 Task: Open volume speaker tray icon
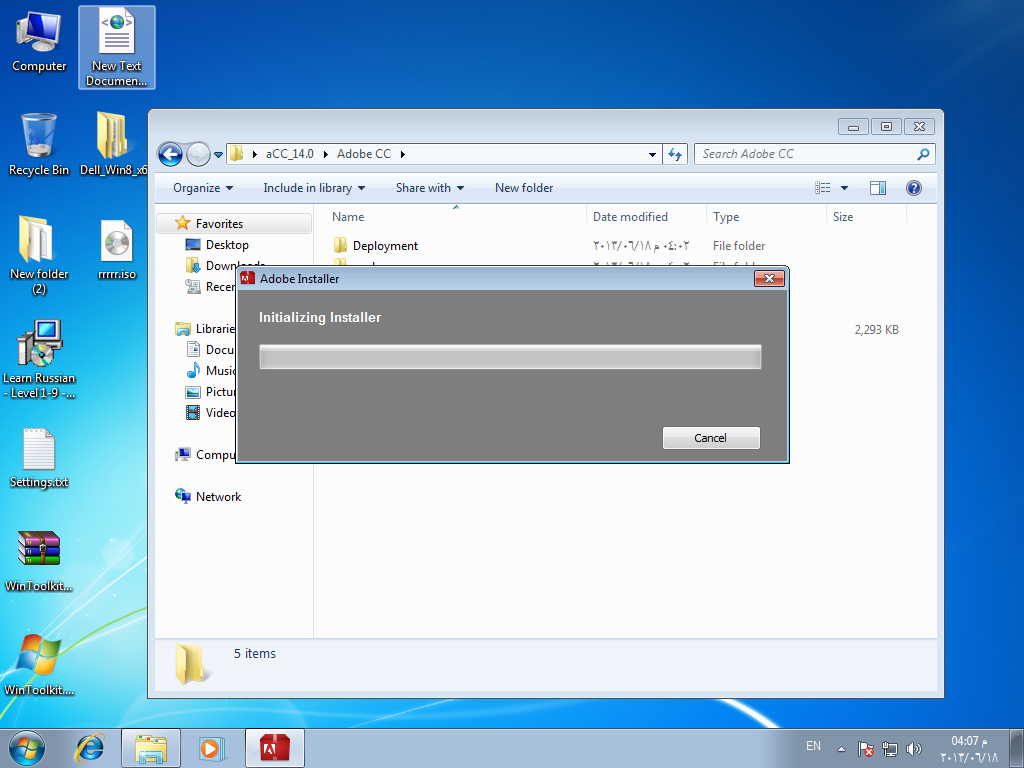pos(914,749)
